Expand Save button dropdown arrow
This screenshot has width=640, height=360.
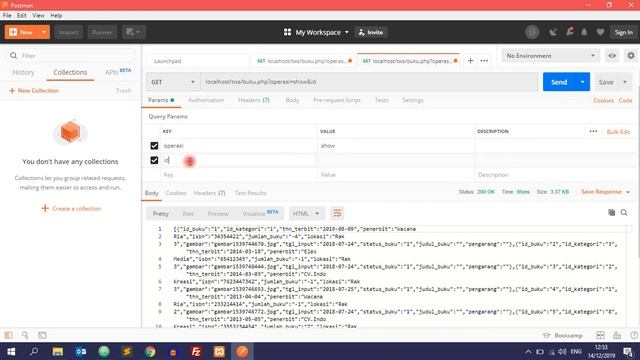(x=625, y=82)
